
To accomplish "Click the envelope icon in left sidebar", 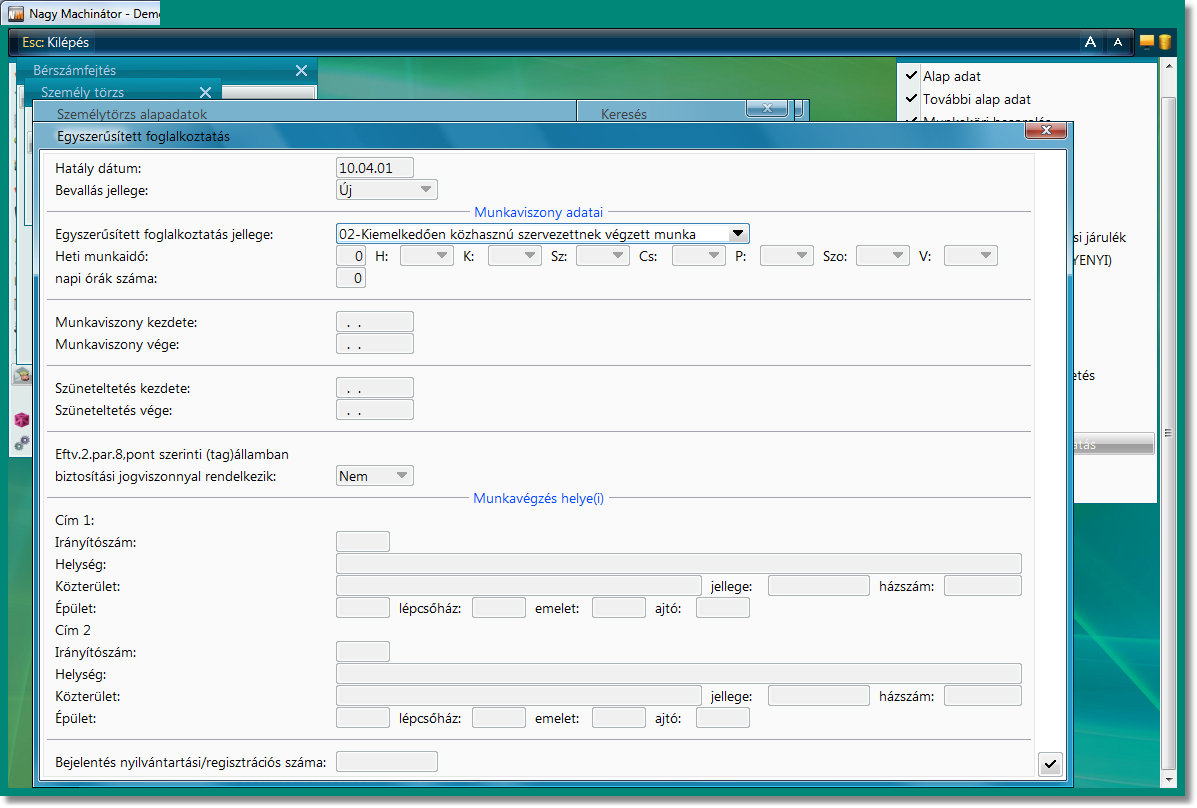I will (x=21, y=375).
